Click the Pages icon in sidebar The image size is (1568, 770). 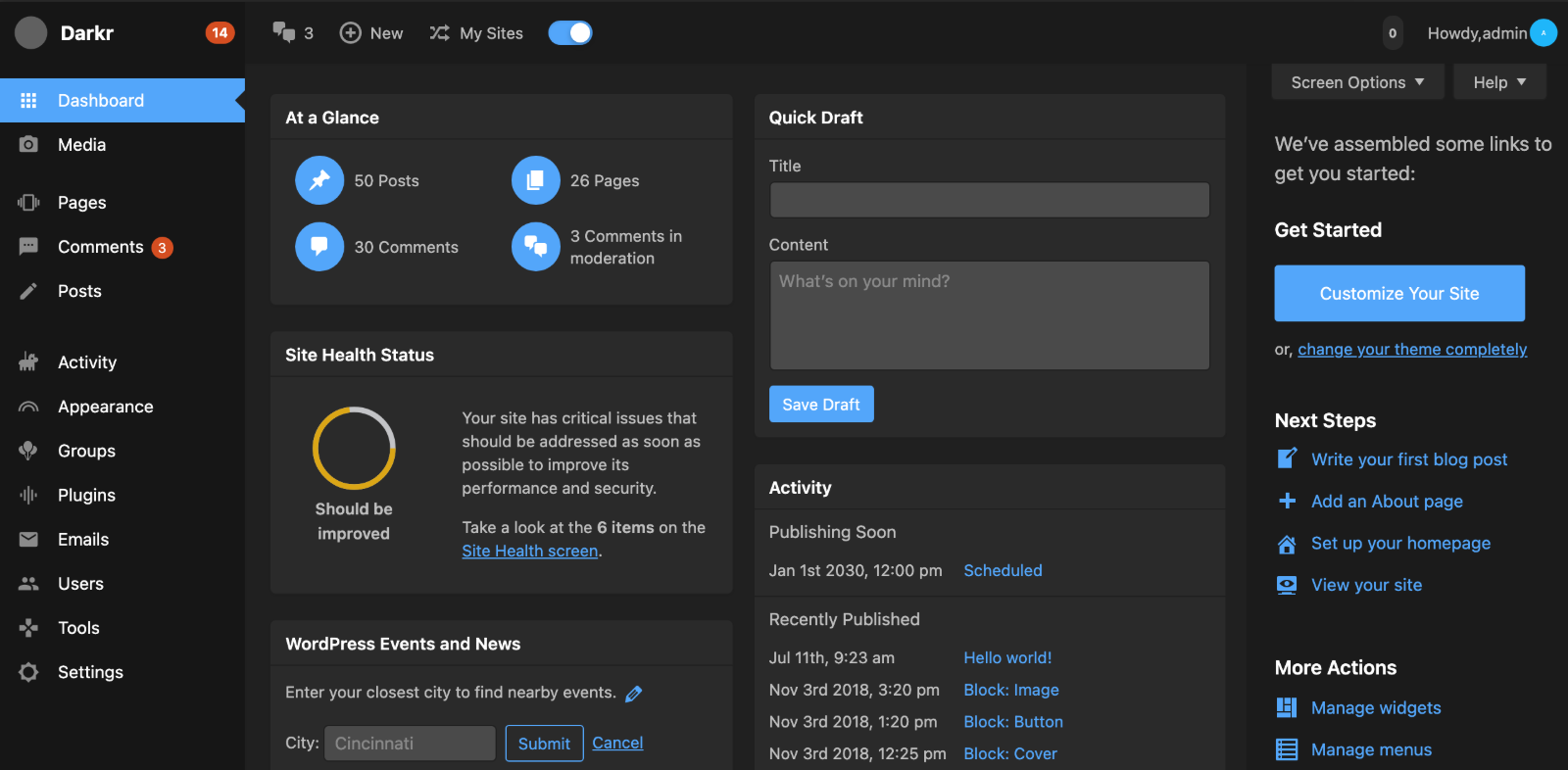click(28, 203)
